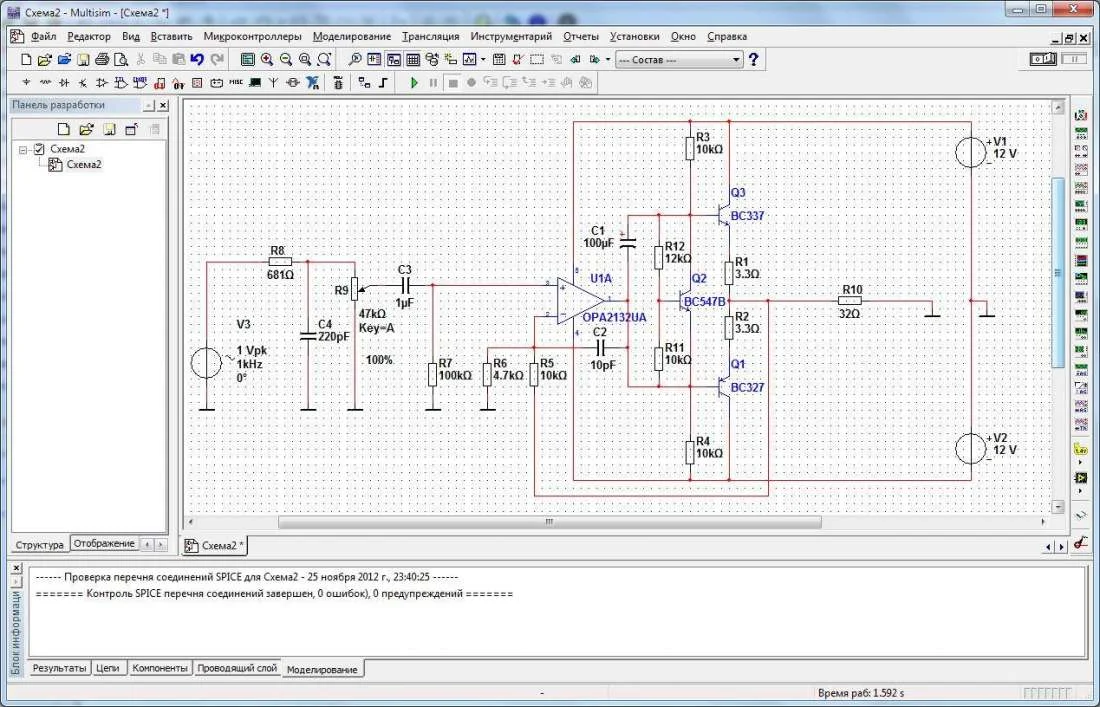The width and height of the screenshot is (1100, 707).
Task: Expand the grapher icon dropdown arrow
Action: [x=483, y=59]
